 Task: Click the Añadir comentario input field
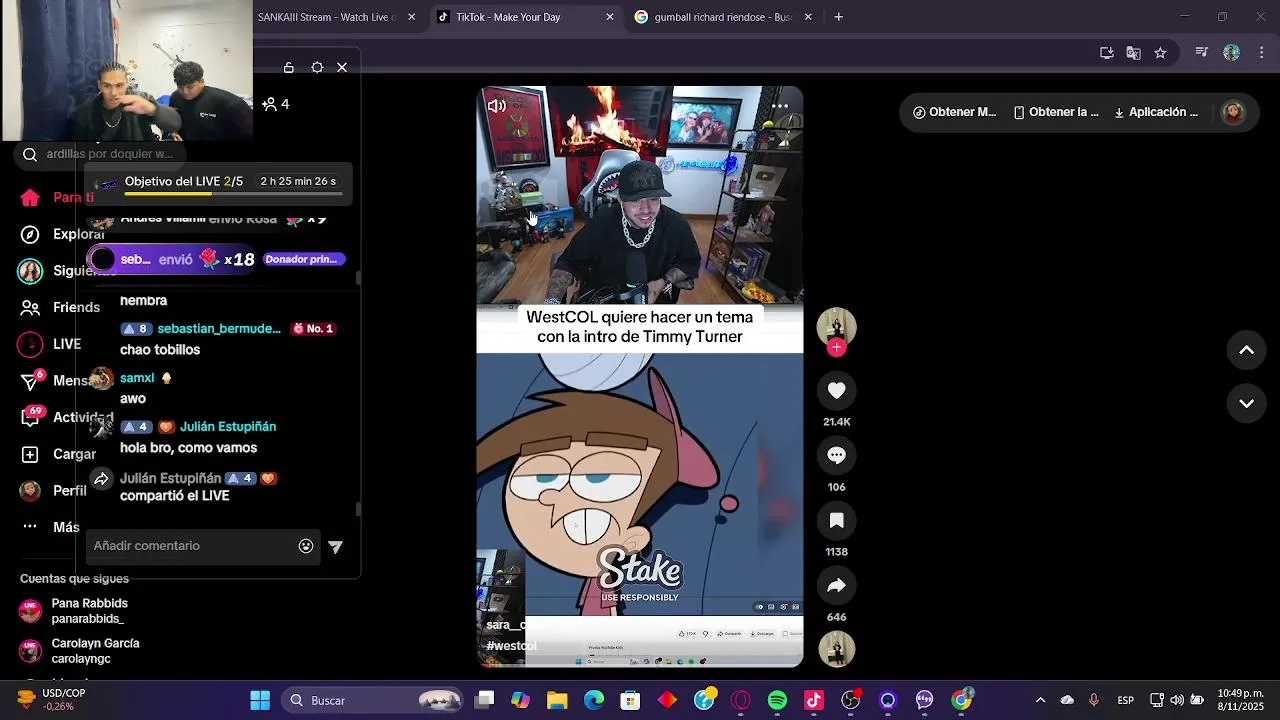(x=203, y=546)
